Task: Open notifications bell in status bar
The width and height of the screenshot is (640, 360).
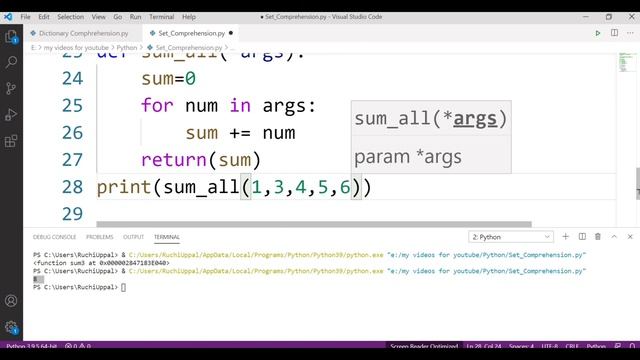Action: (632, 346)
